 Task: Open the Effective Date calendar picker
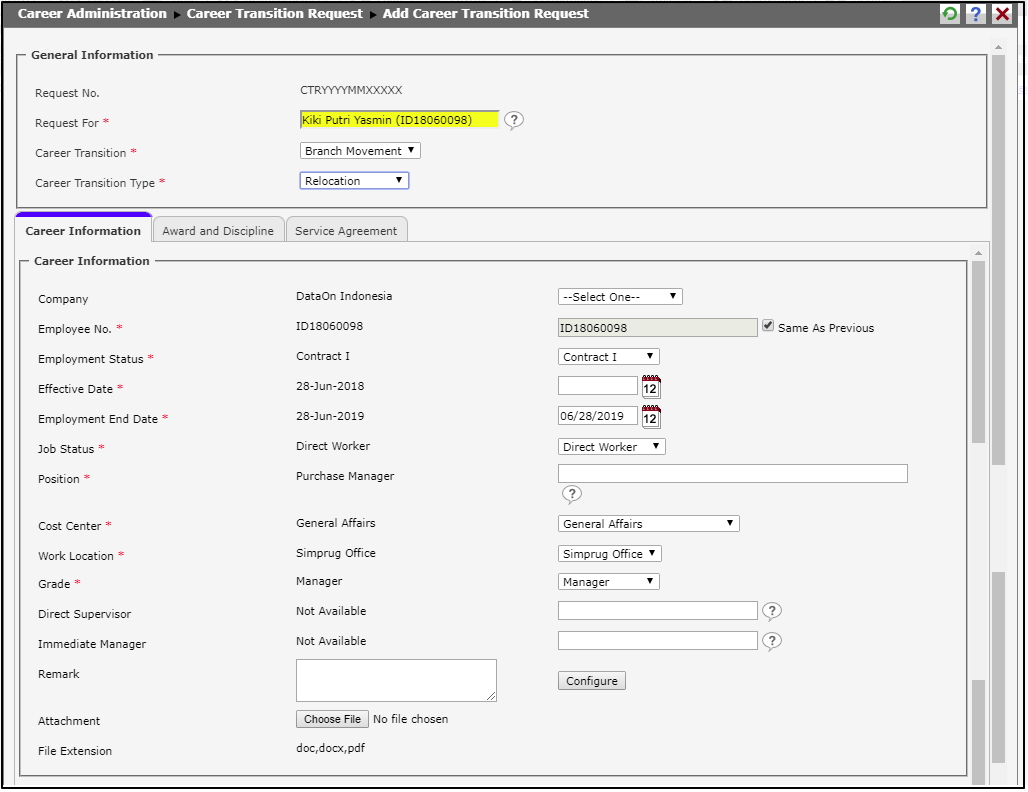[x=651, y=387]
